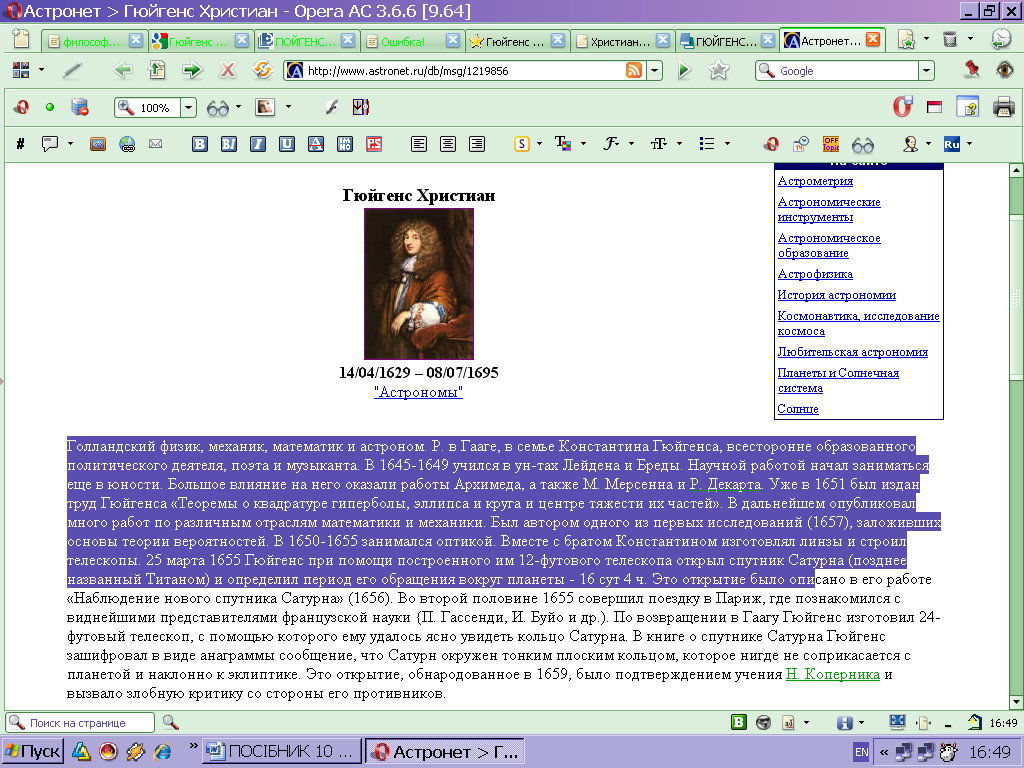Click the bold-italic BI formatting icon

(229, 144)
